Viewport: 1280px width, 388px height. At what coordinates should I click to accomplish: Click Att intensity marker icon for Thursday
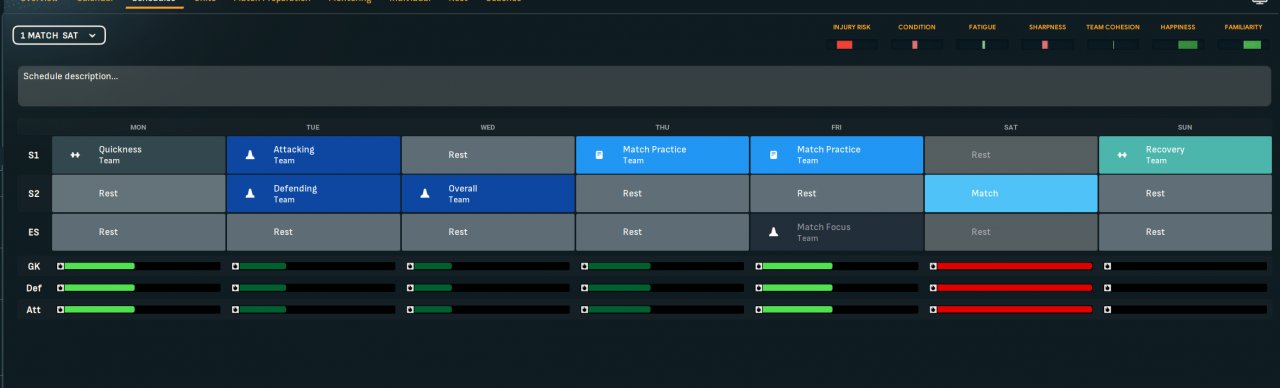pos(584,310)
